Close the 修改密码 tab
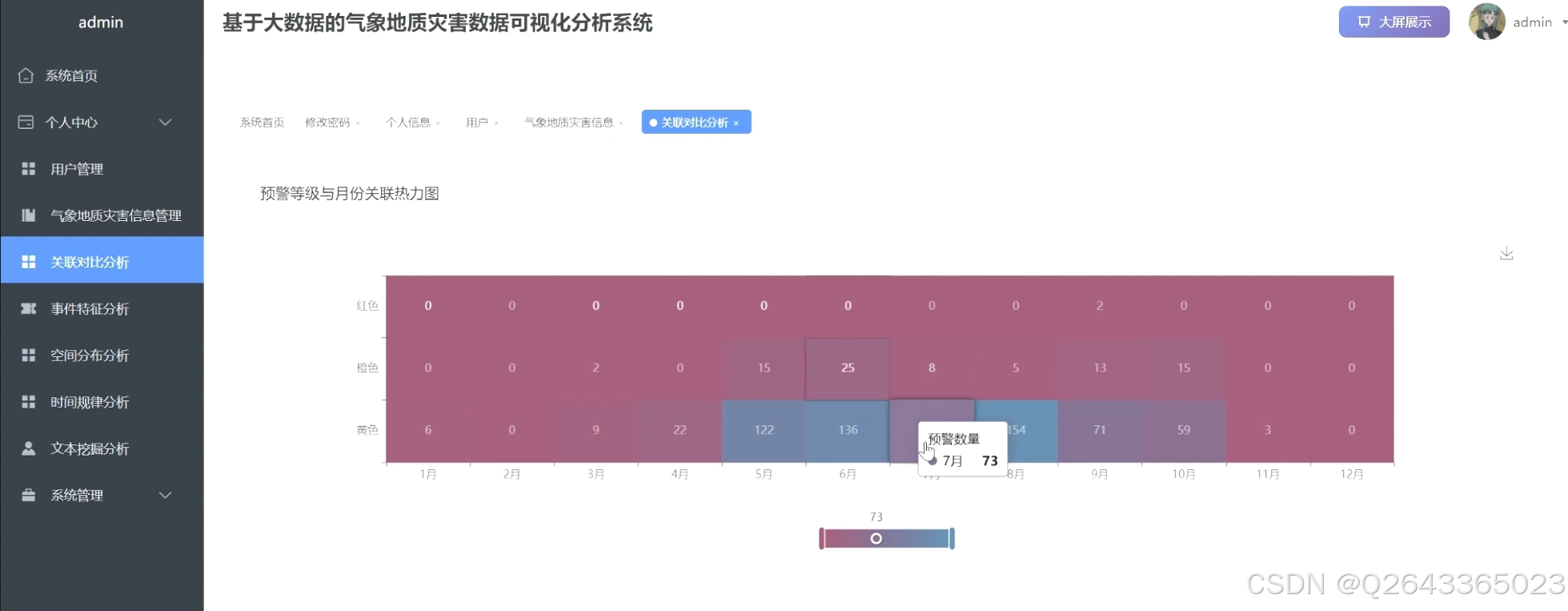 358,123
